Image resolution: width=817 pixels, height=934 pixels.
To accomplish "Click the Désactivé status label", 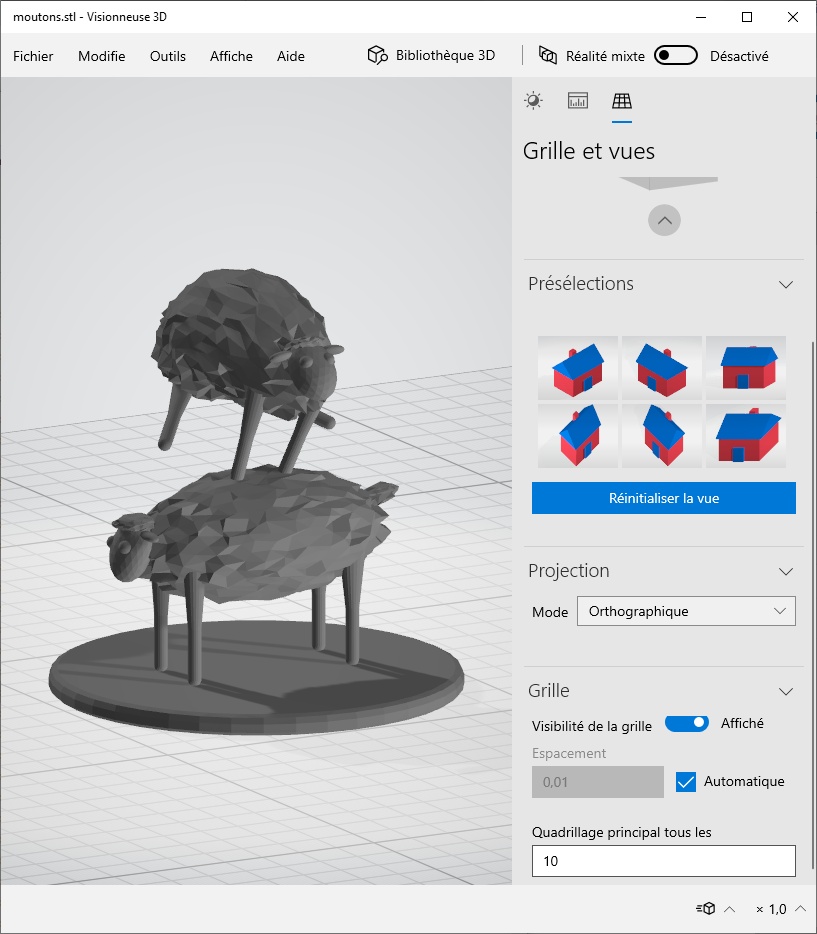I will click(739, 56).
